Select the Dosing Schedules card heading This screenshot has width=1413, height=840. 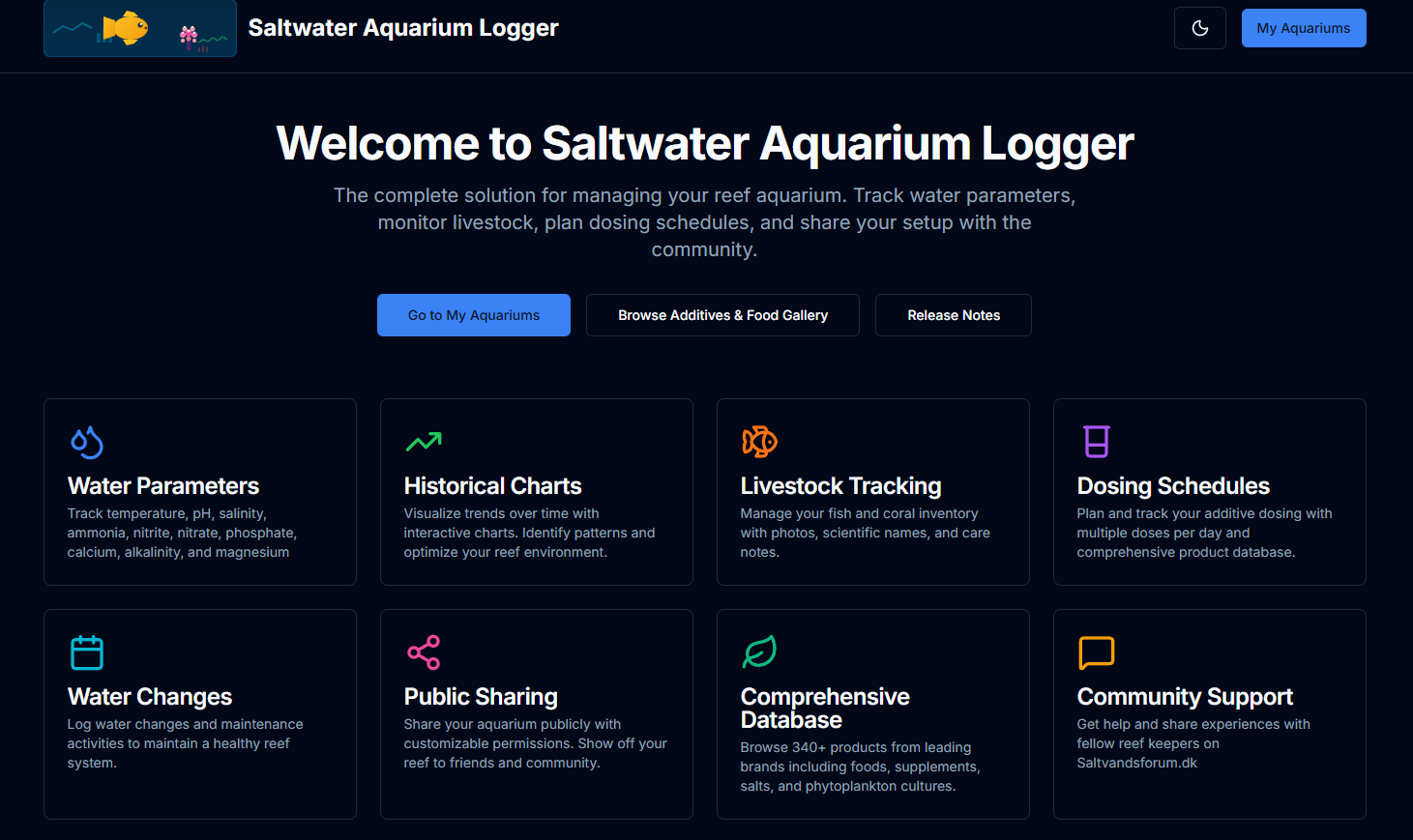click(1173, 486)
